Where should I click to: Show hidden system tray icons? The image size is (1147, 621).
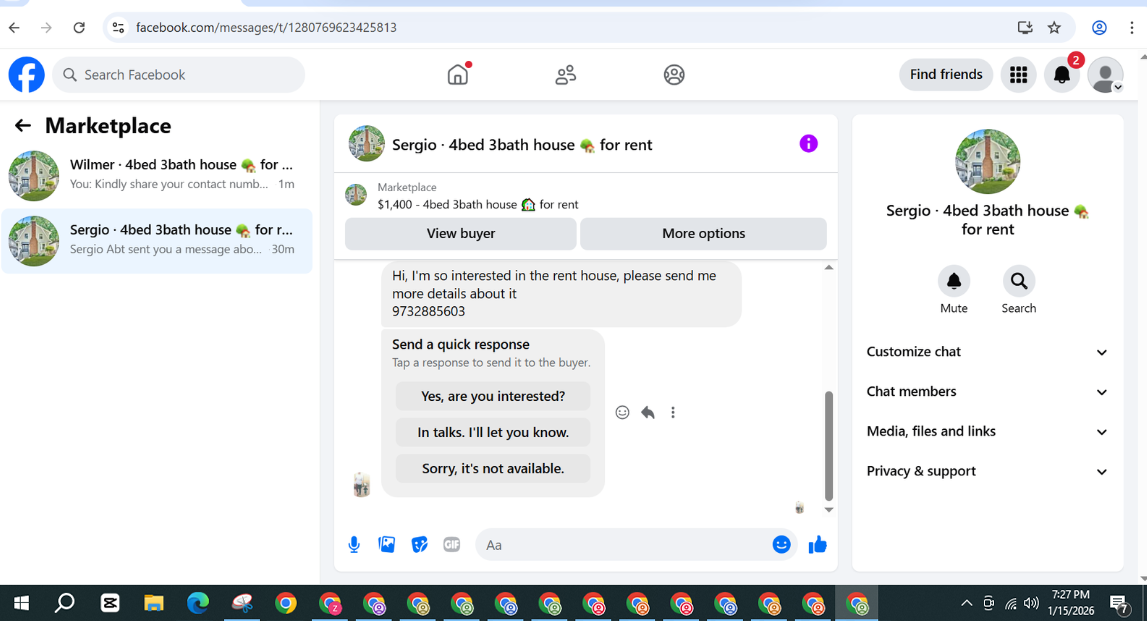coord(966,603)
